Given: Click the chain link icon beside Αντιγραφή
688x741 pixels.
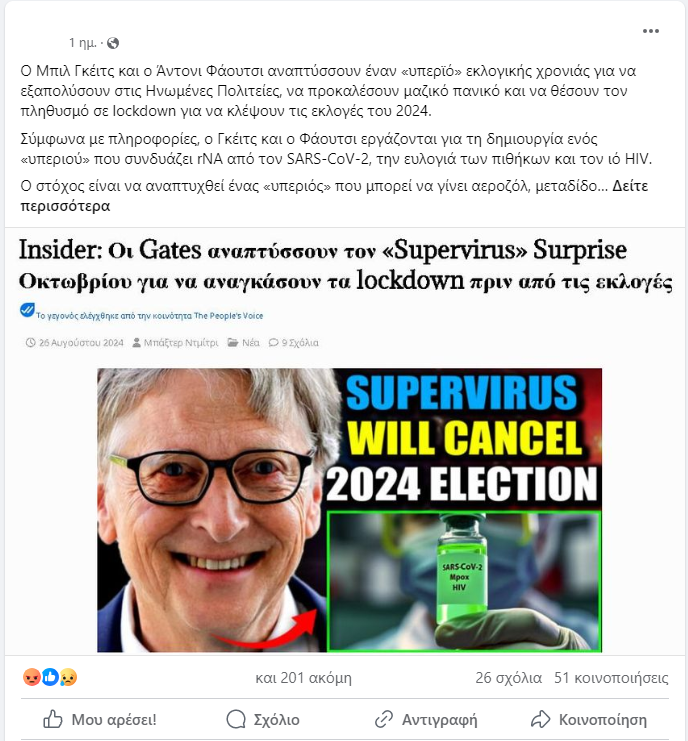Looking at the screenshot, I should click(x=384, y=719).
